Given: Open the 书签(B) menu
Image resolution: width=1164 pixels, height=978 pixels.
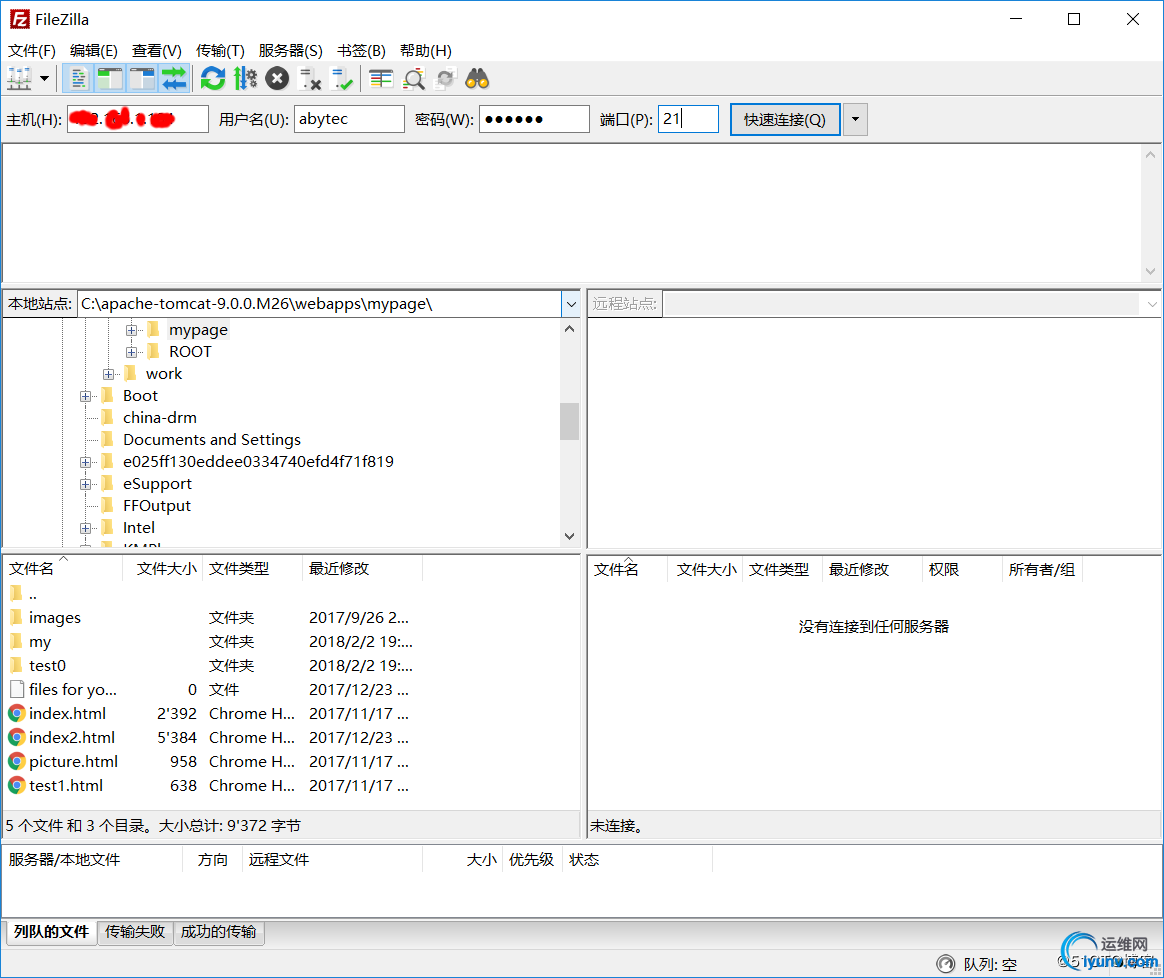Looking at the screenshot, I should [362, 50].
